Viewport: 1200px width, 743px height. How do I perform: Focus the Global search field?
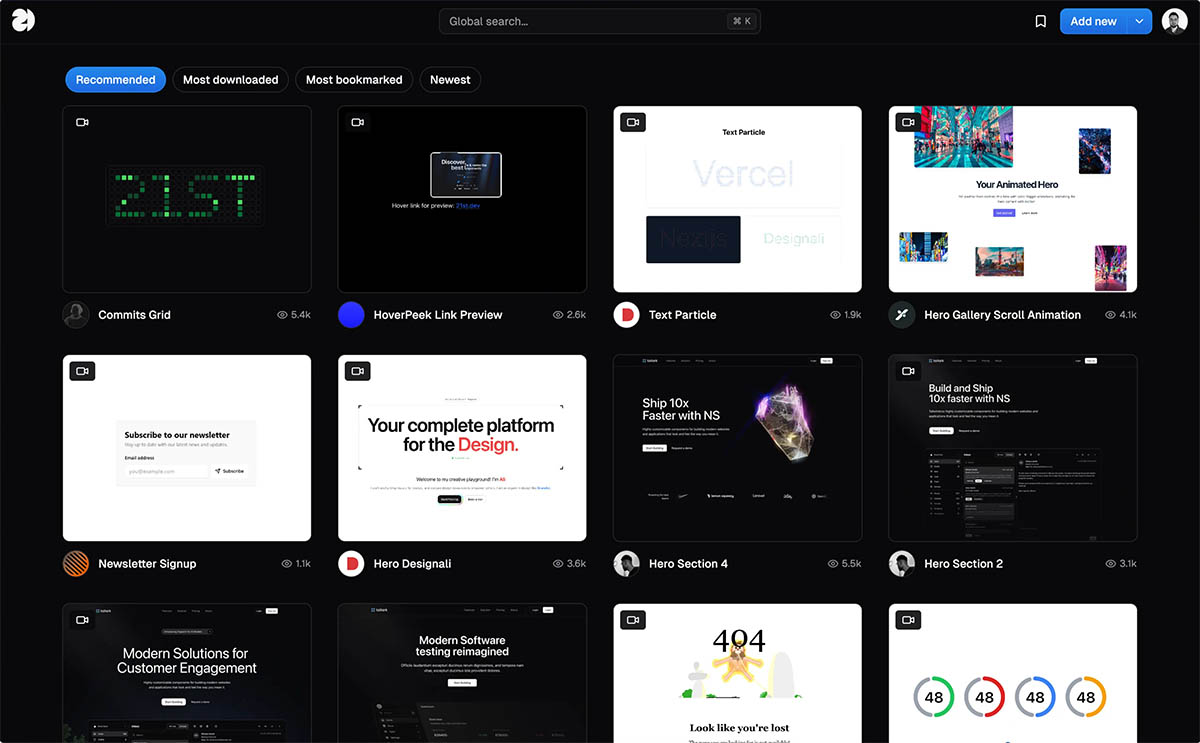click(585, 21)
